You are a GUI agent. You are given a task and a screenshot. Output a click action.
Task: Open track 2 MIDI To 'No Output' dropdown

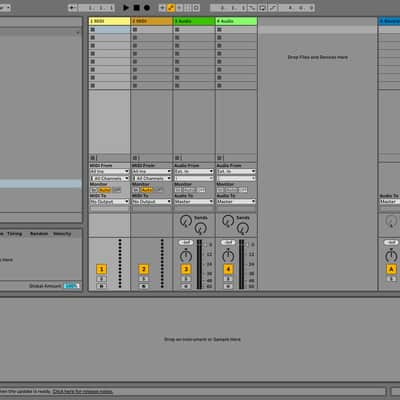click(151, 202)
